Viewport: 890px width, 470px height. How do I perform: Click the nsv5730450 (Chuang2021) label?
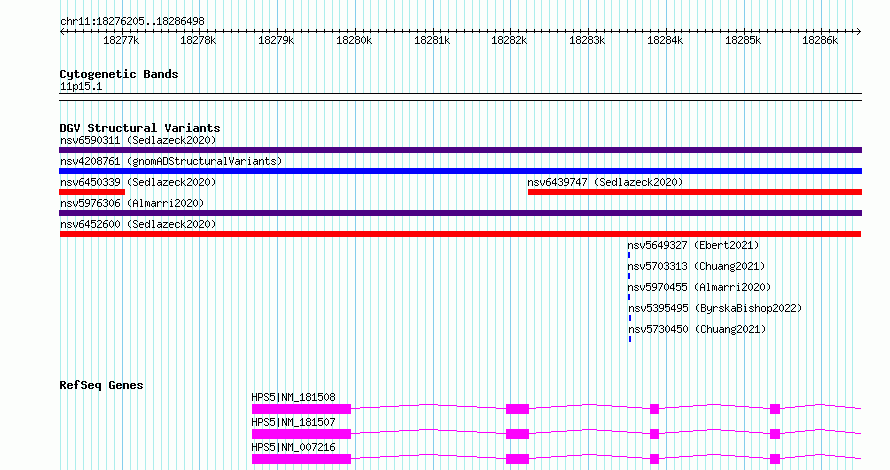[x=697, y=329]
